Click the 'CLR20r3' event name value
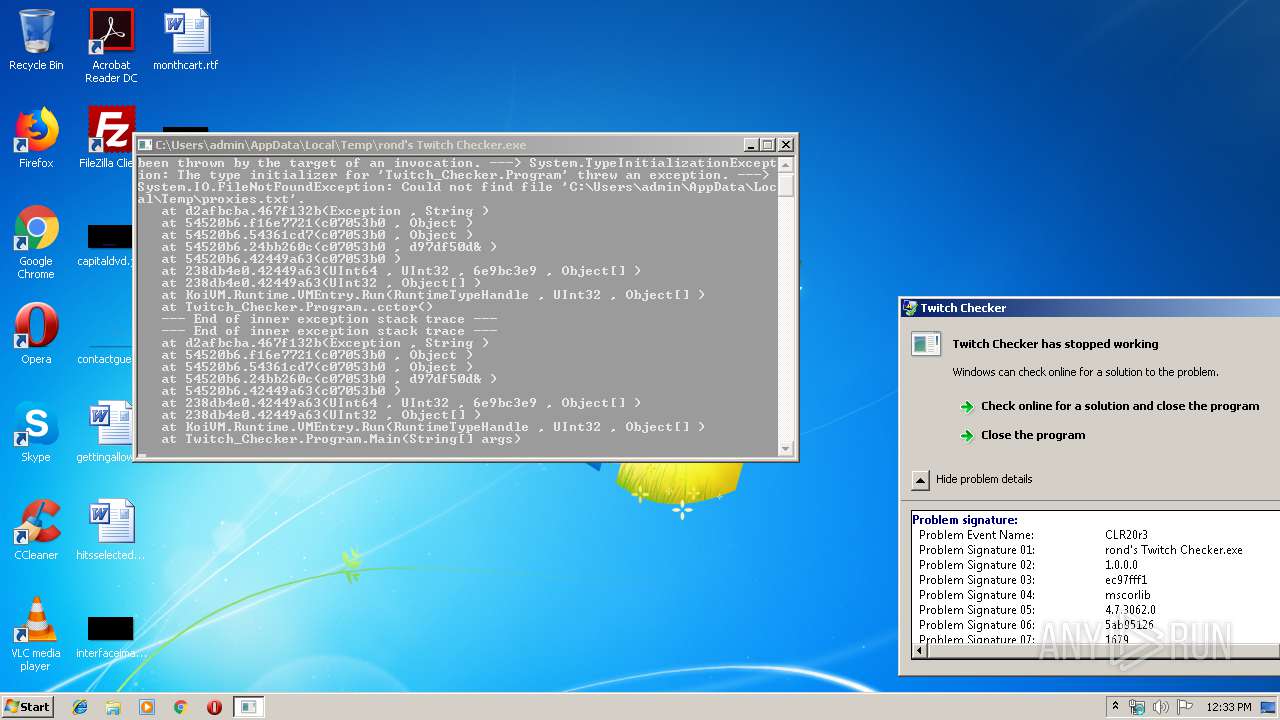The image size is (1280, 720). pos(1126,535)
